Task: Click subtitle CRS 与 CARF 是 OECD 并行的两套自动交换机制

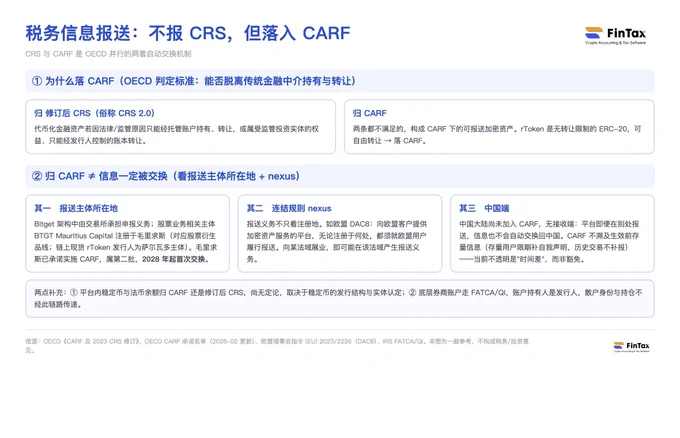Action: pos(108,54)
